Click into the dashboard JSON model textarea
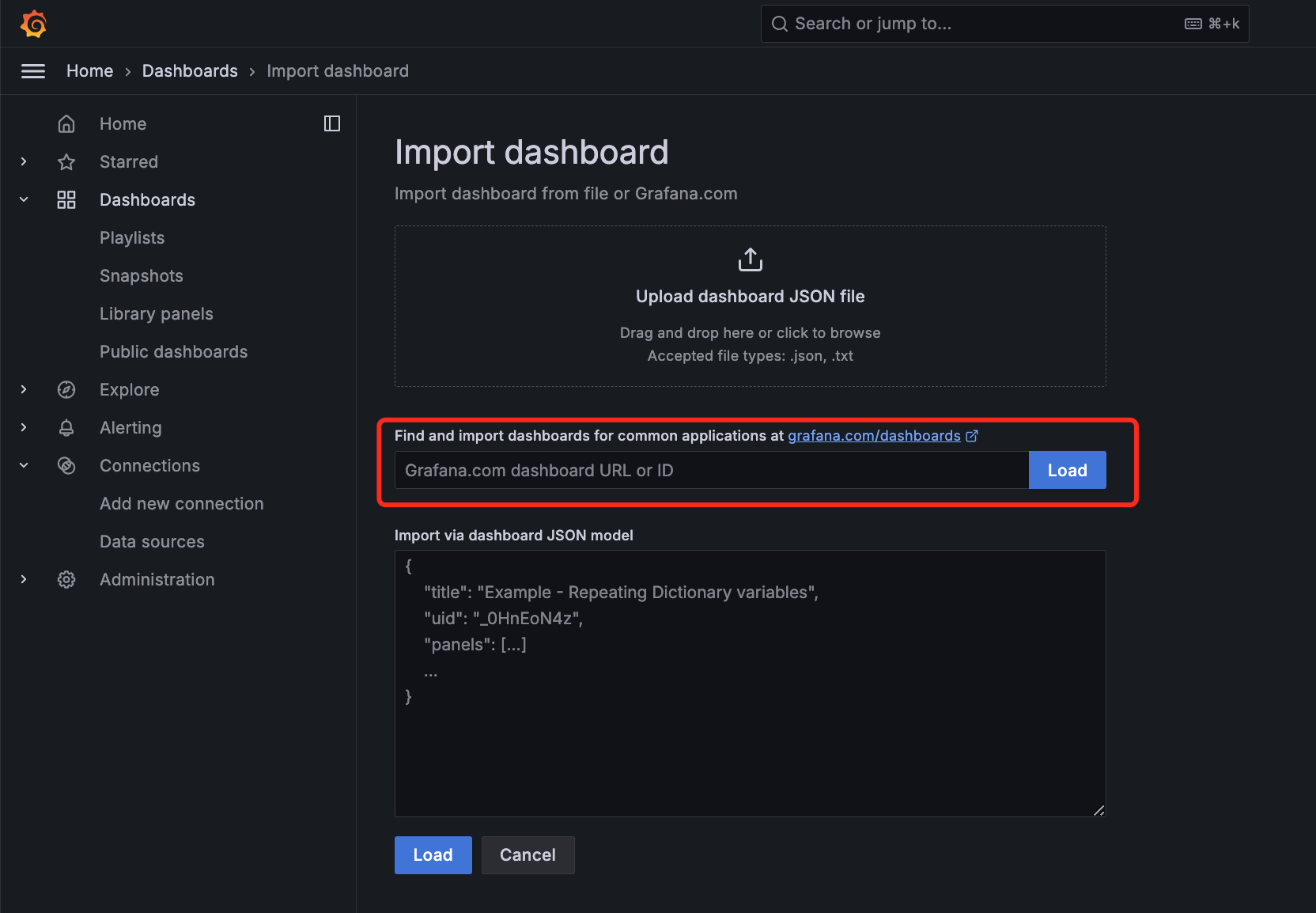1316x913 pixels. click(751, 684)
